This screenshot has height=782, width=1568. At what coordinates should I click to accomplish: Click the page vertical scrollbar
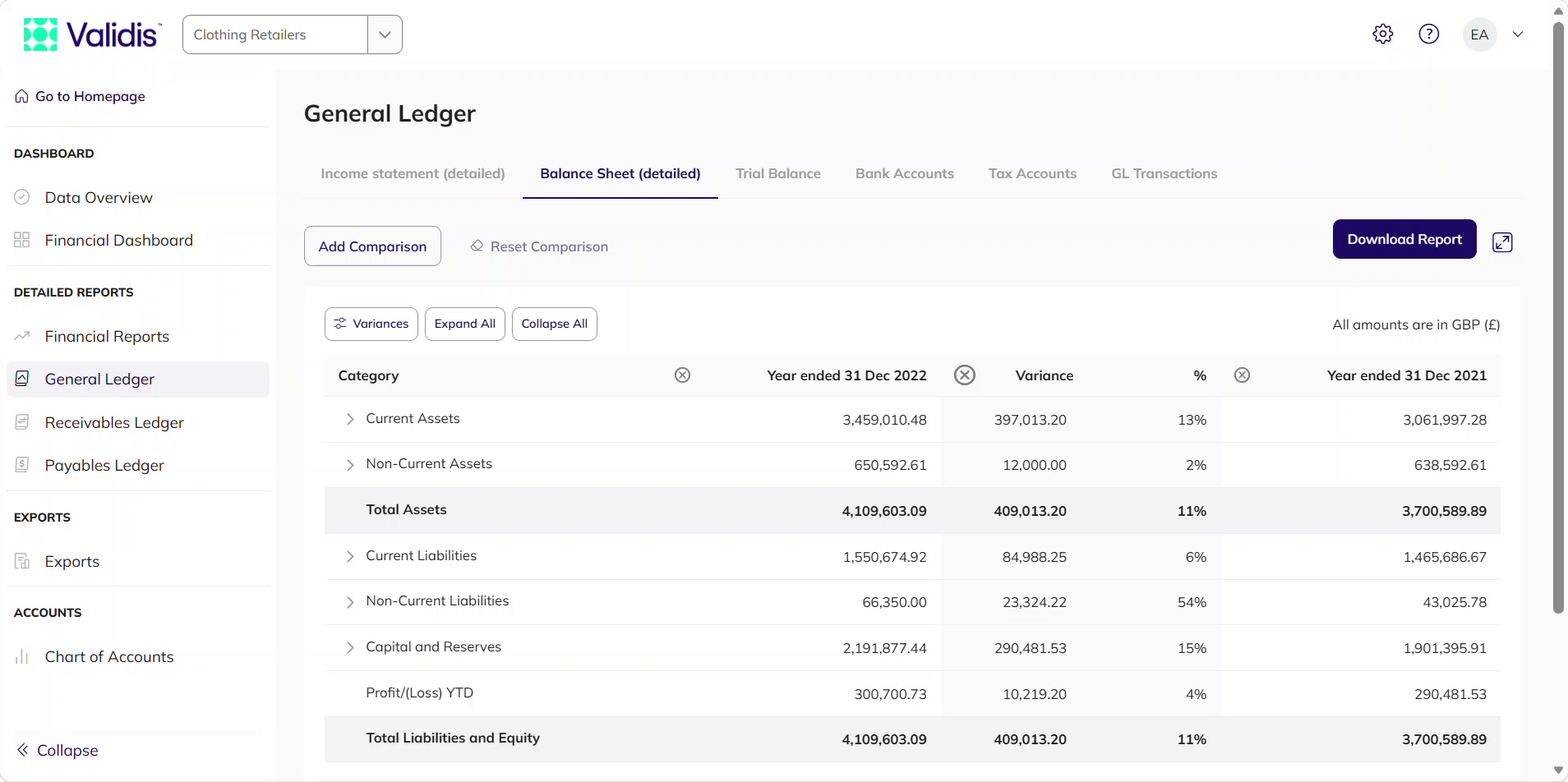click(1558, 317)
